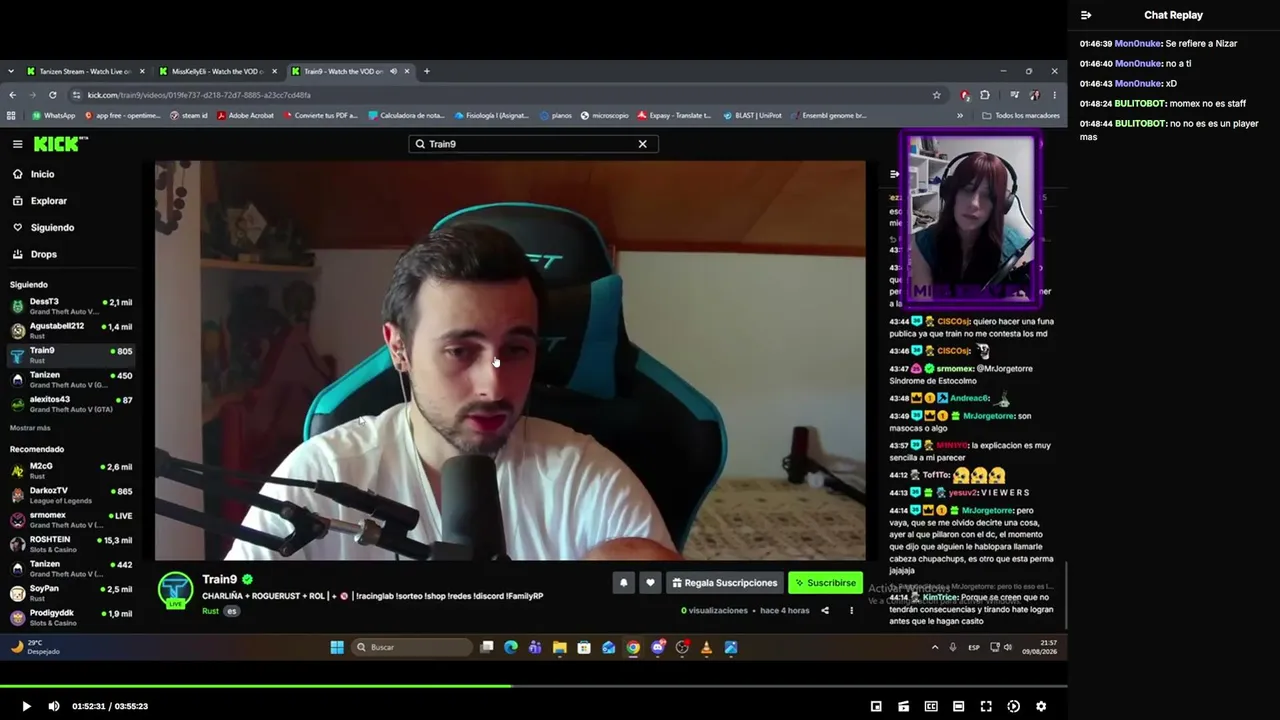Open the browser extensions puzzle icon
1280x720 pixels.
[x=985, y=95]
